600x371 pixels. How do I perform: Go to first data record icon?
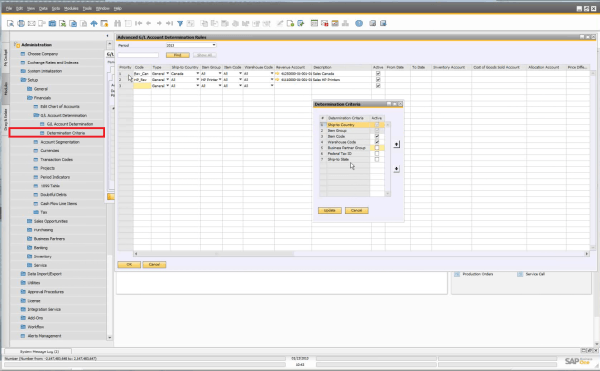(139, 23)
